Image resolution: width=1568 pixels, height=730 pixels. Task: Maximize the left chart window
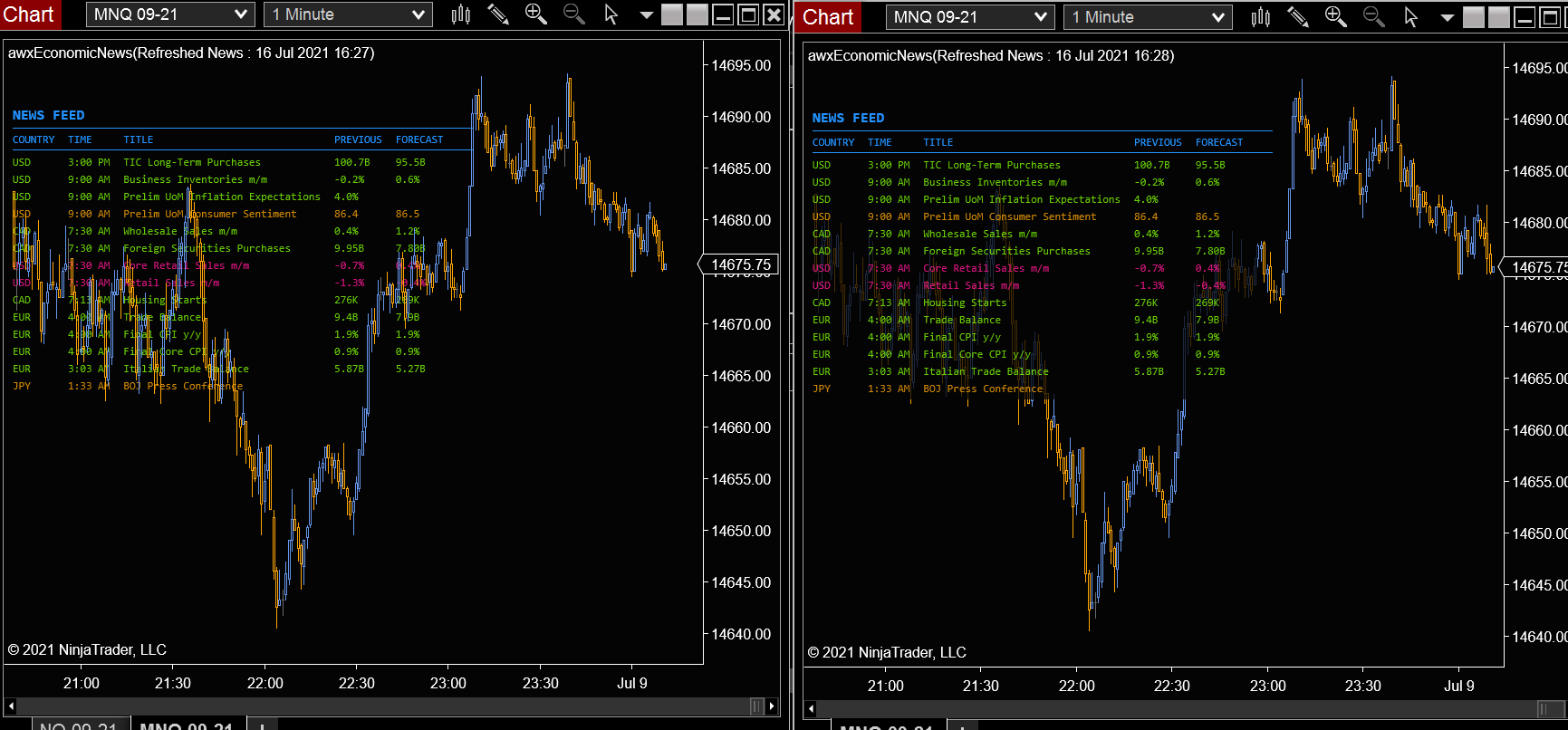[x=748, y=14]
